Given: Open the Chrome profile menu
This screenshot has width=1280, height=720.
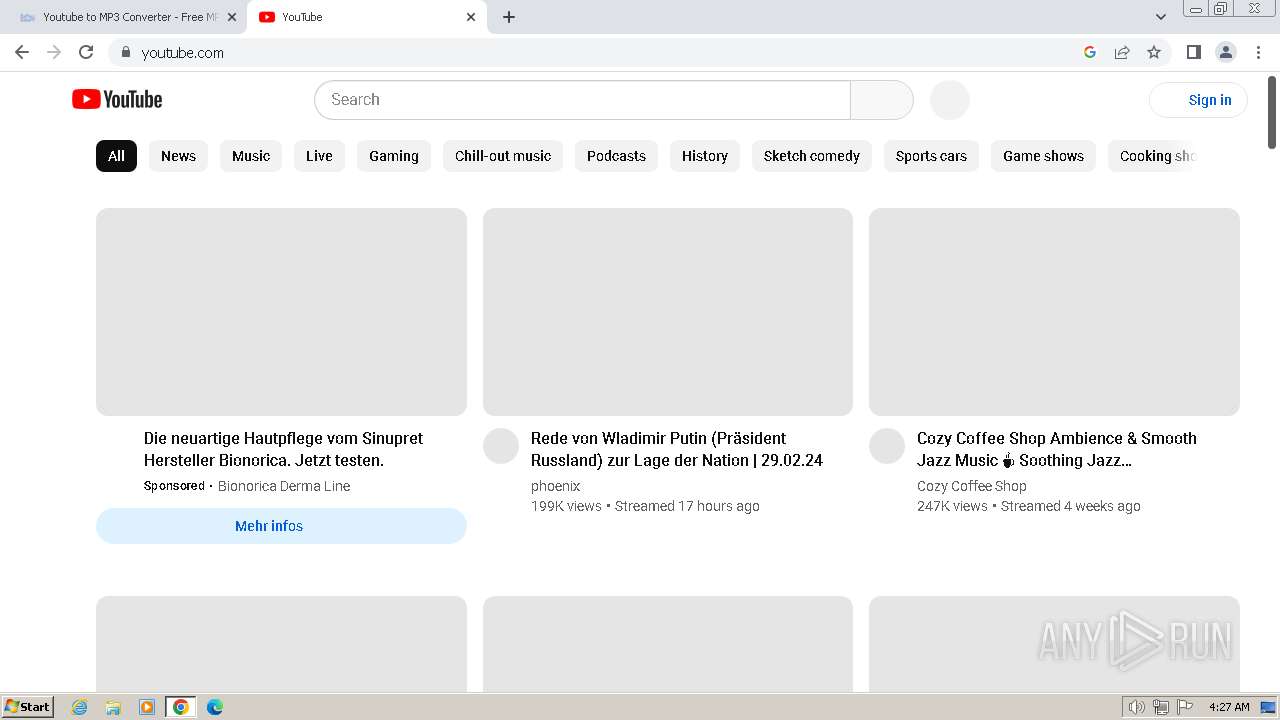Looking at the screenshot, I should click(1226, 52).
